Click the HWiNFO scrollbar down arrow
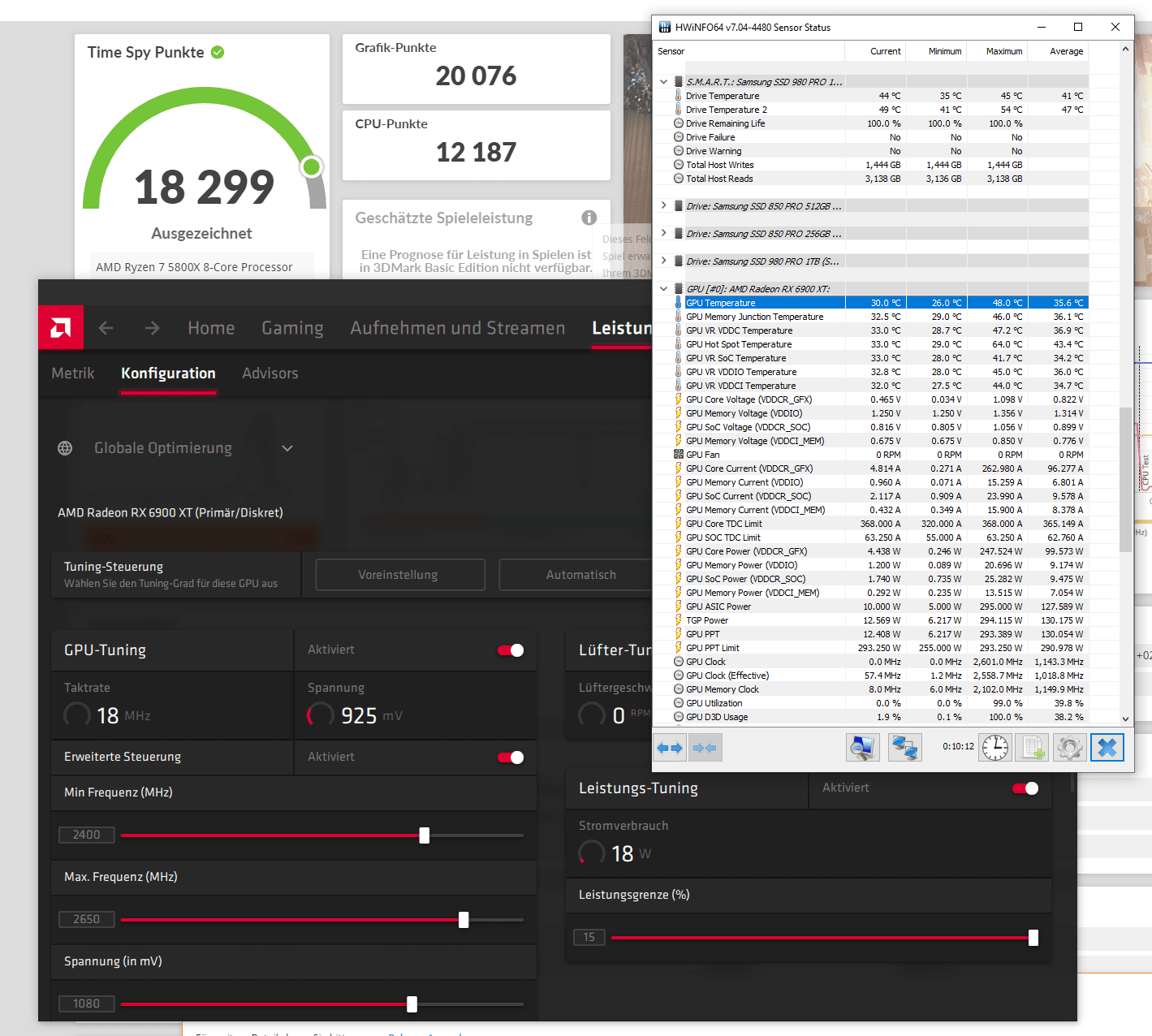 tap(1125, 719)
